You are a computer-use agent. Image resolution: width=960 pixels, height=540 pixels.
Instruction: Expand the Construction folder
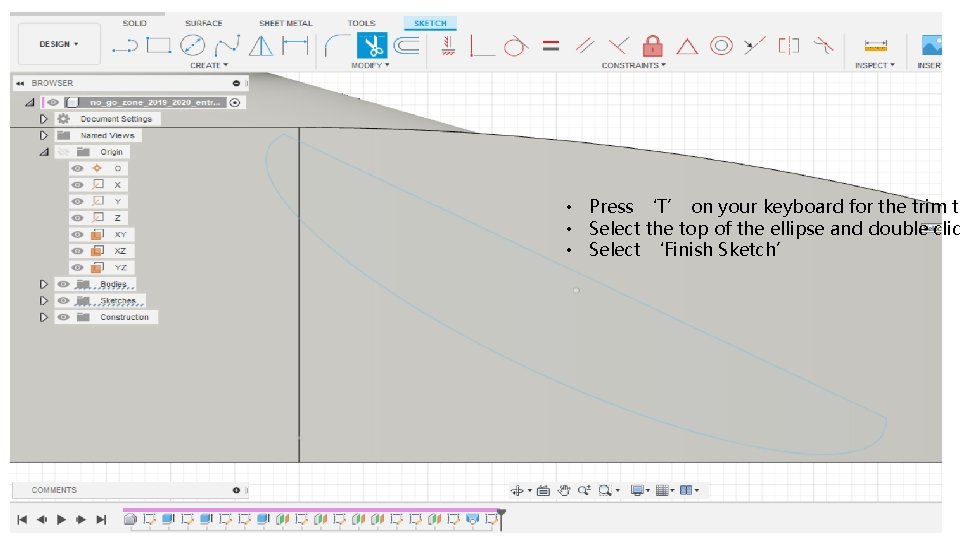pos(43,317)
